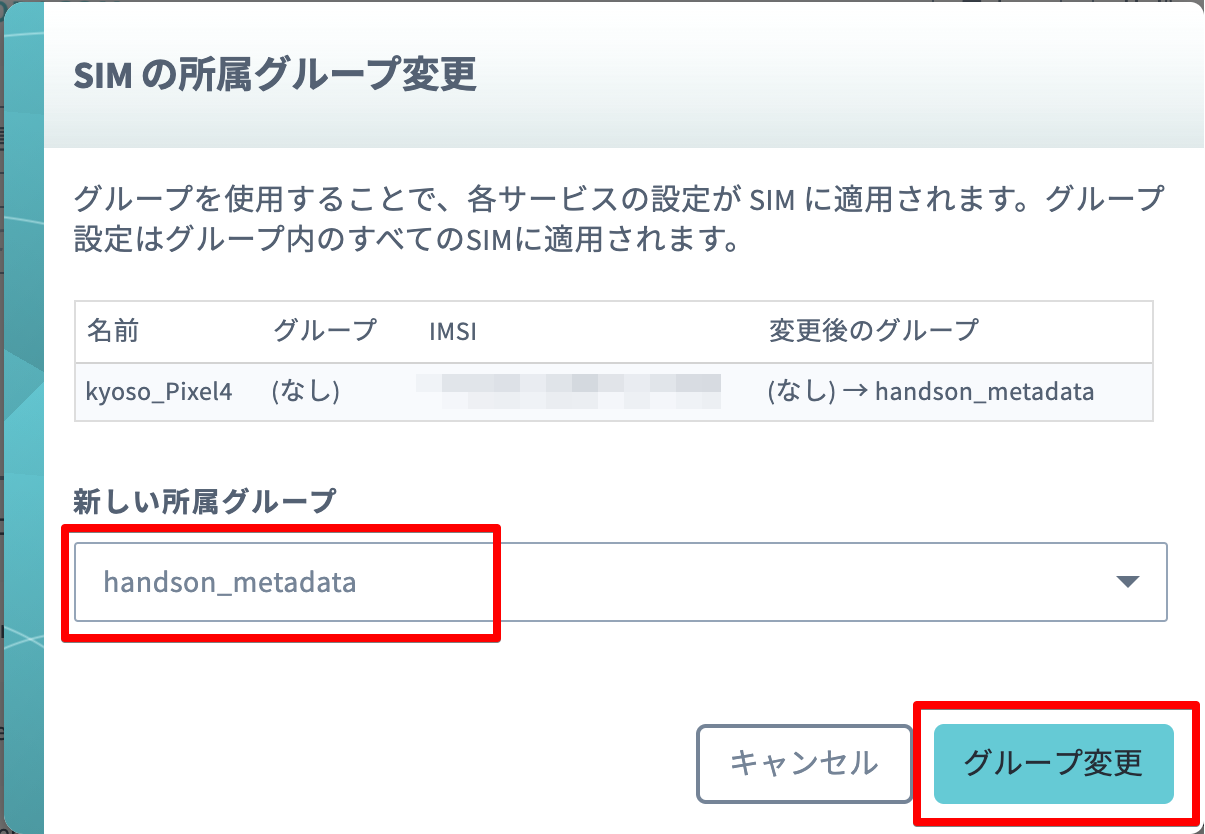Screen dimensions: 1205x834
Task: Select the 名前 column header
Action: pyautogui.click(x=111, y=330)
